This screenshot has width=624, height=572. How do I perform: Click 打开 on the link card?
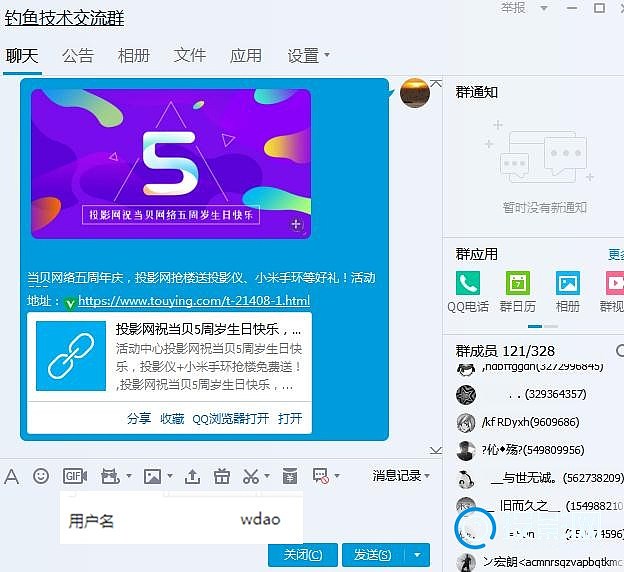[290, 418]
